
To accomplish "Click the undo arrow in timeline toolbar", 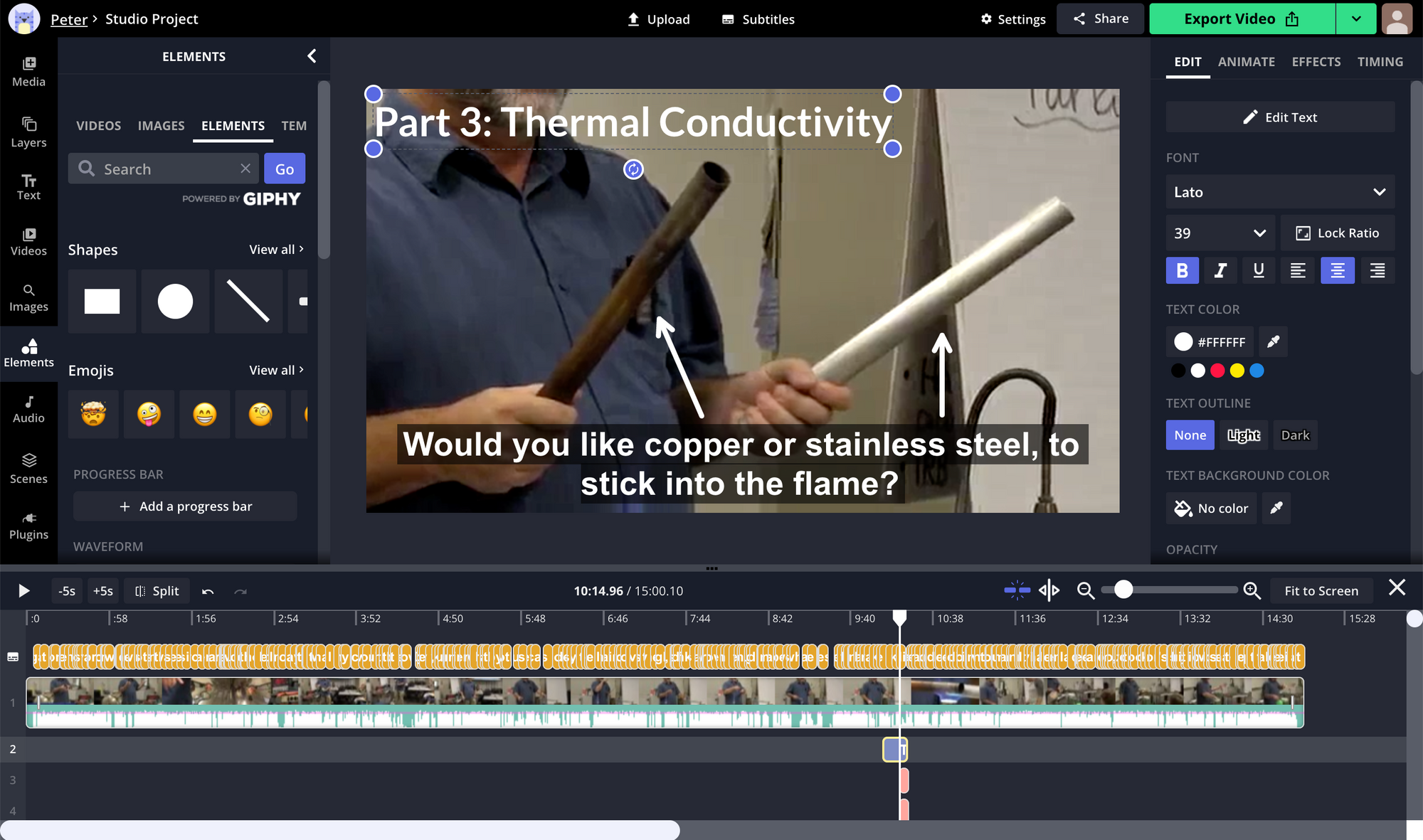I will tap(208, 591).
